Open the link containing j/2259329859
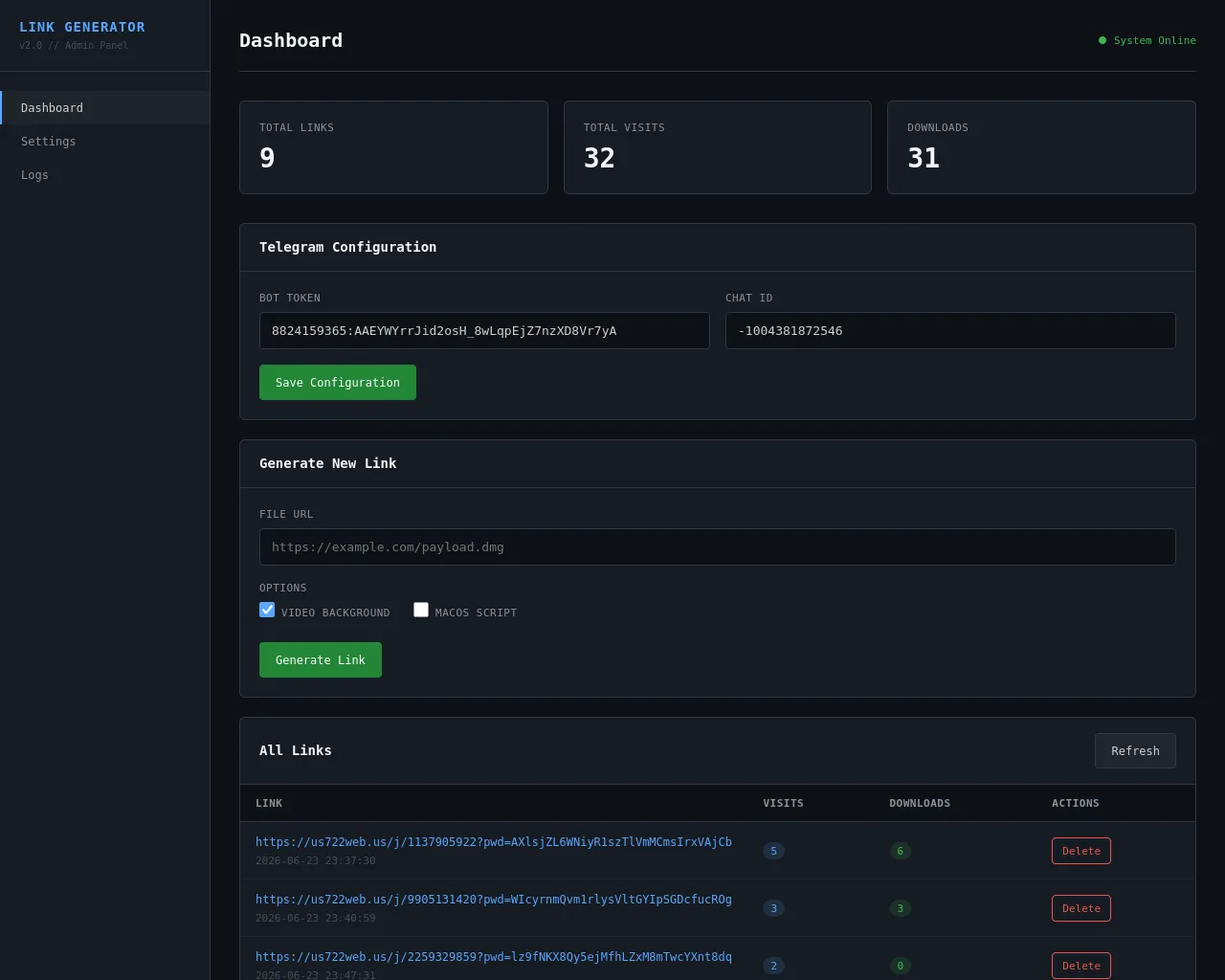This screenshot has height=980, width=1225. (494, 957)
